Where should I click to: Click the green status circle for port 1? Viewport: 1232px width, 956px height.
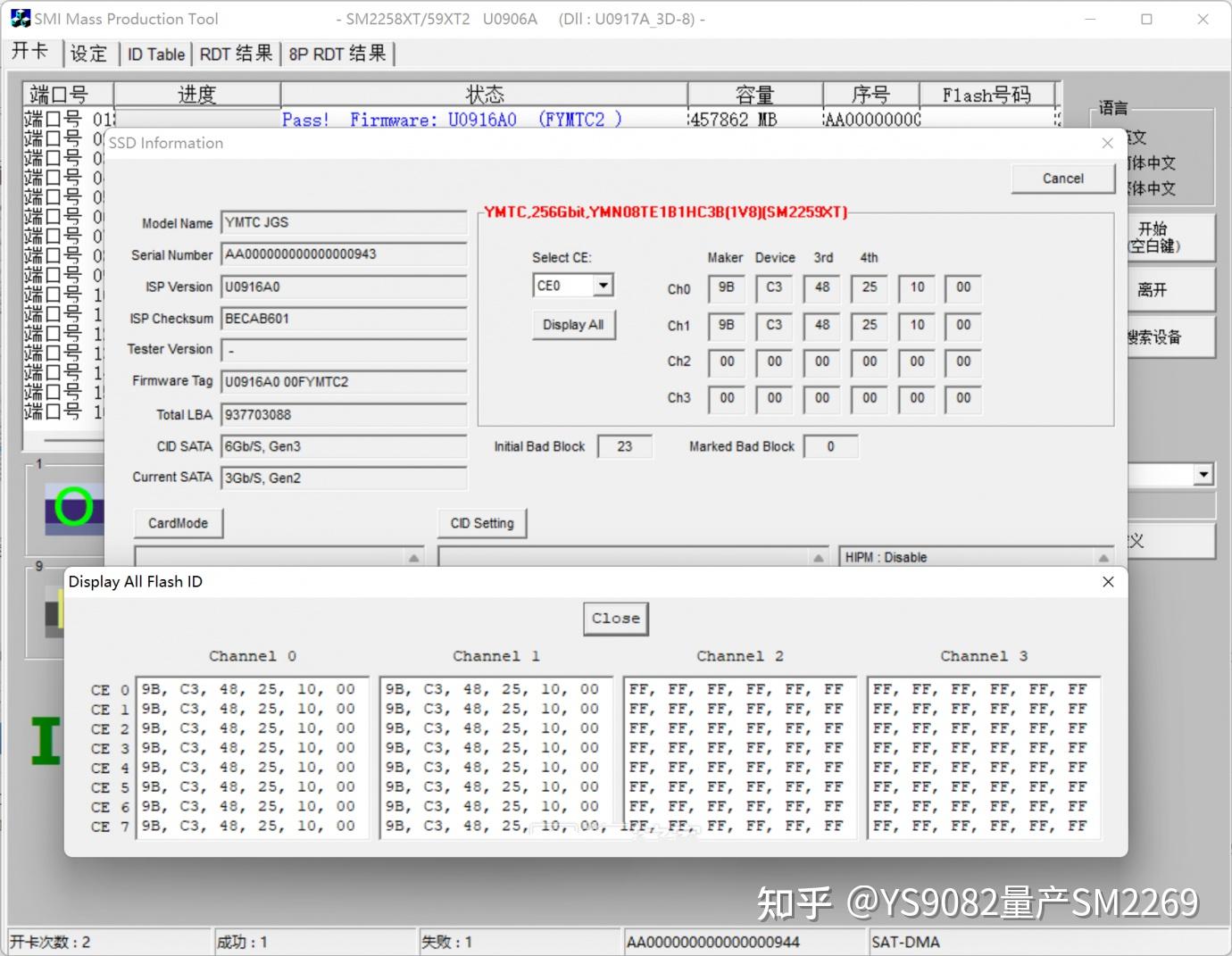pyautogui.click(x=76, y=507)
